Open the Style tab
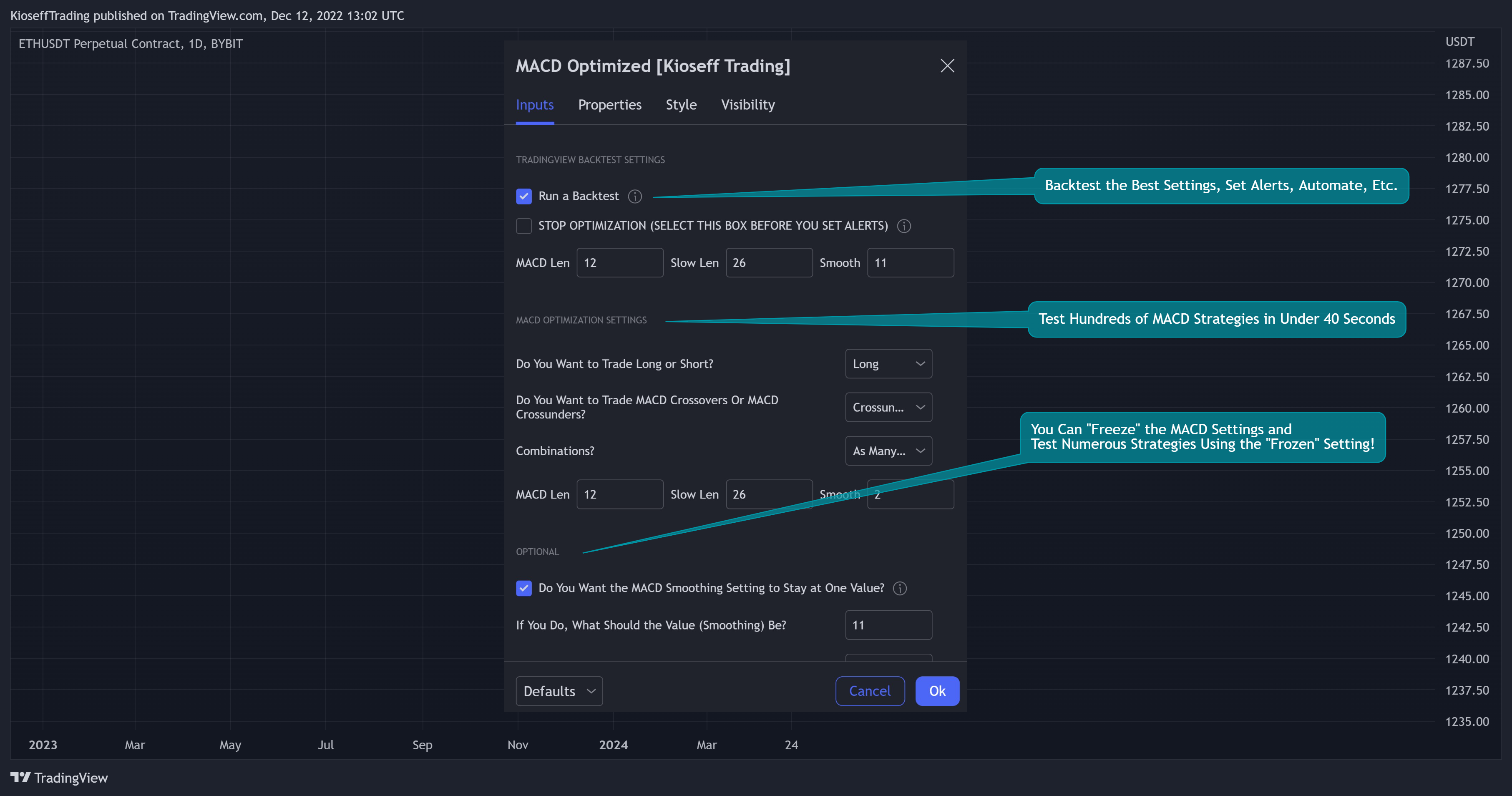The height and width of the screenshot is (796, 1512). click(681, 105)
